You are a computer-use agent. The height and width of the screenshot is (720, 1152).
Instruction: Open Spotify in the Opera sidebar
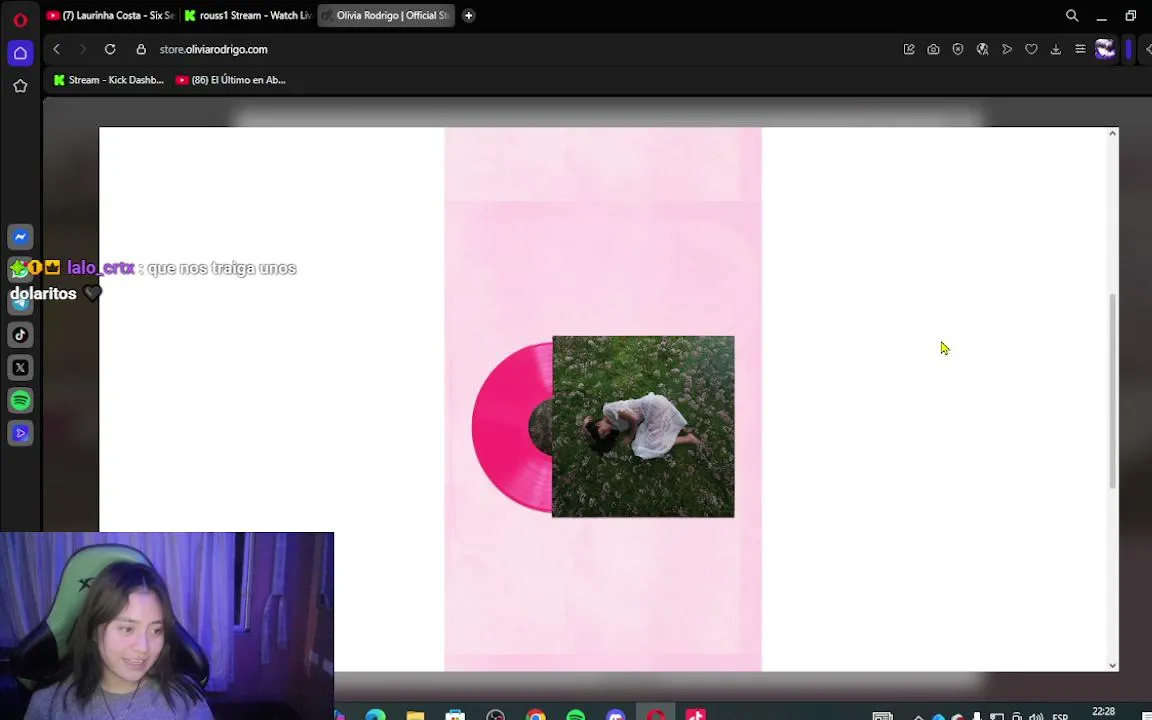(x=21, y=400)
